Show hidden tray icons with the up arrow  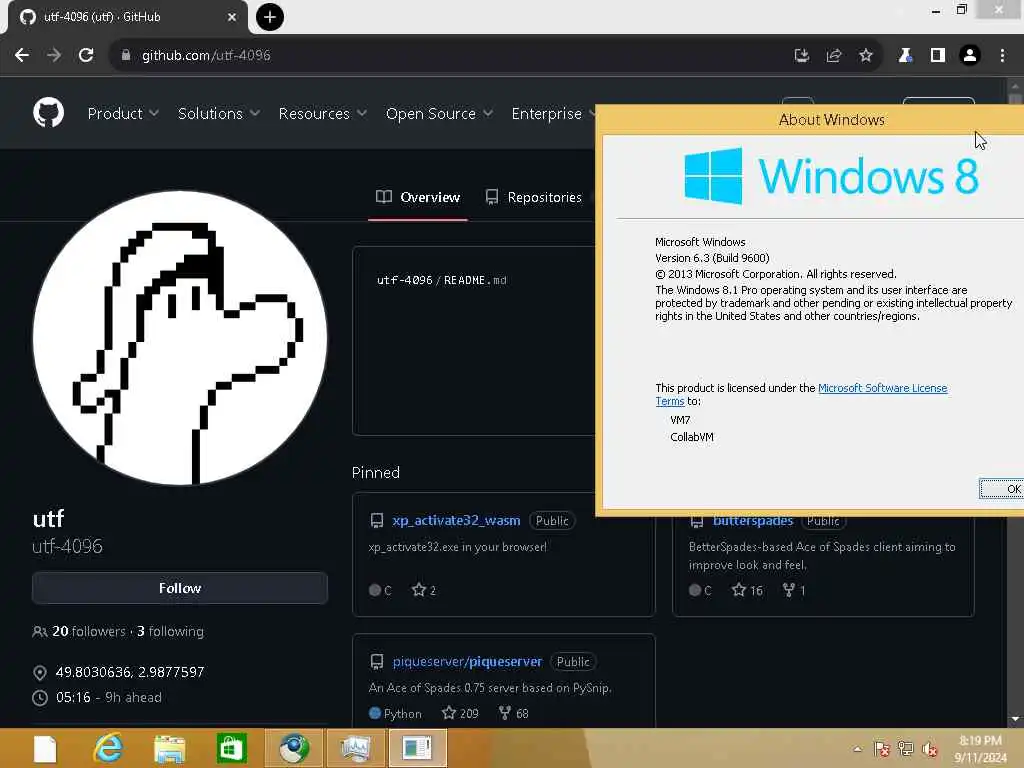click(x=857, y=749)
